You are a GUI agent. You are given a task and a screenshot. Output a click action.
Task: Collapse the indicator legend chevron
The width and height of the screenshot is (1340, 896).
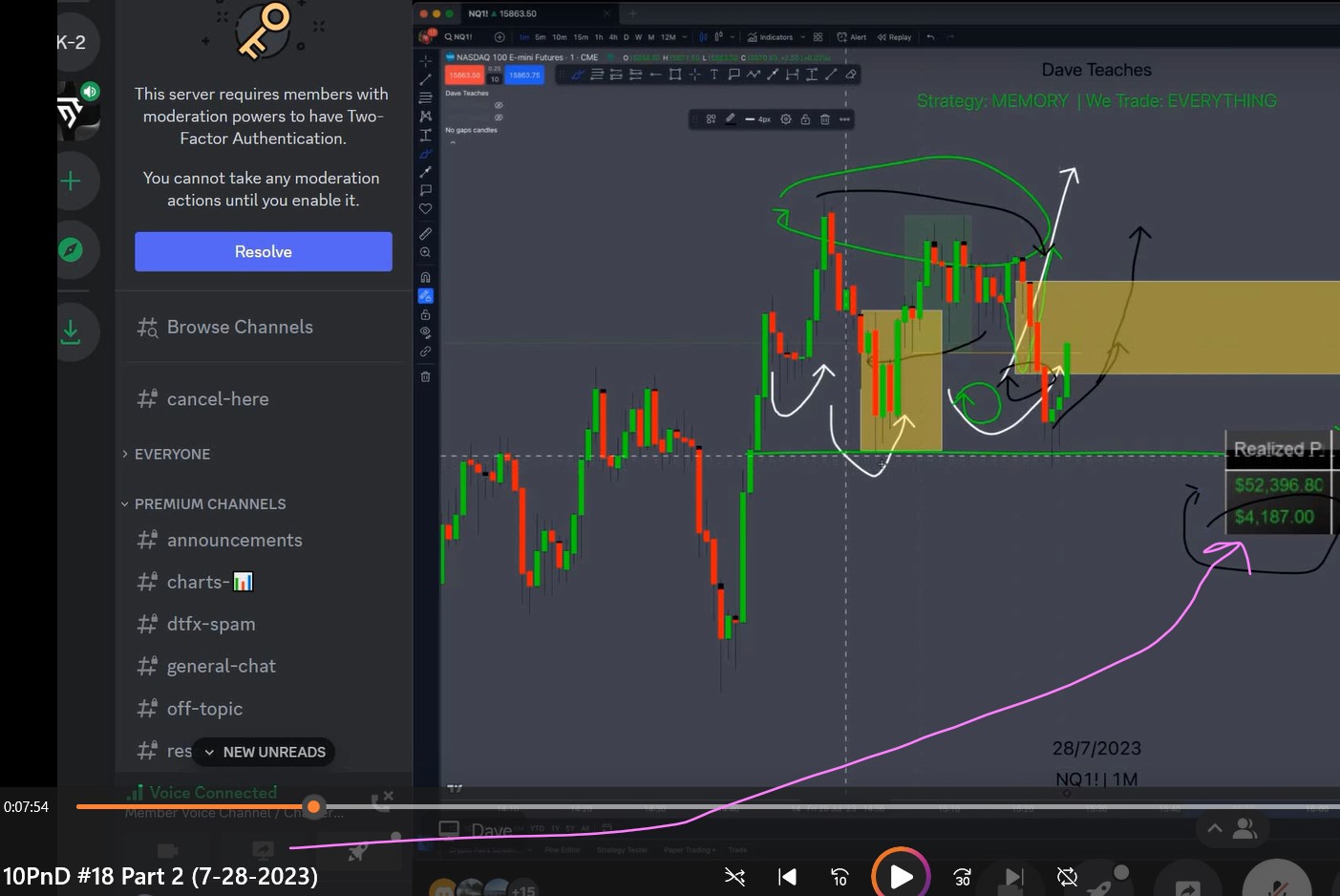click(x=453, y=143)
